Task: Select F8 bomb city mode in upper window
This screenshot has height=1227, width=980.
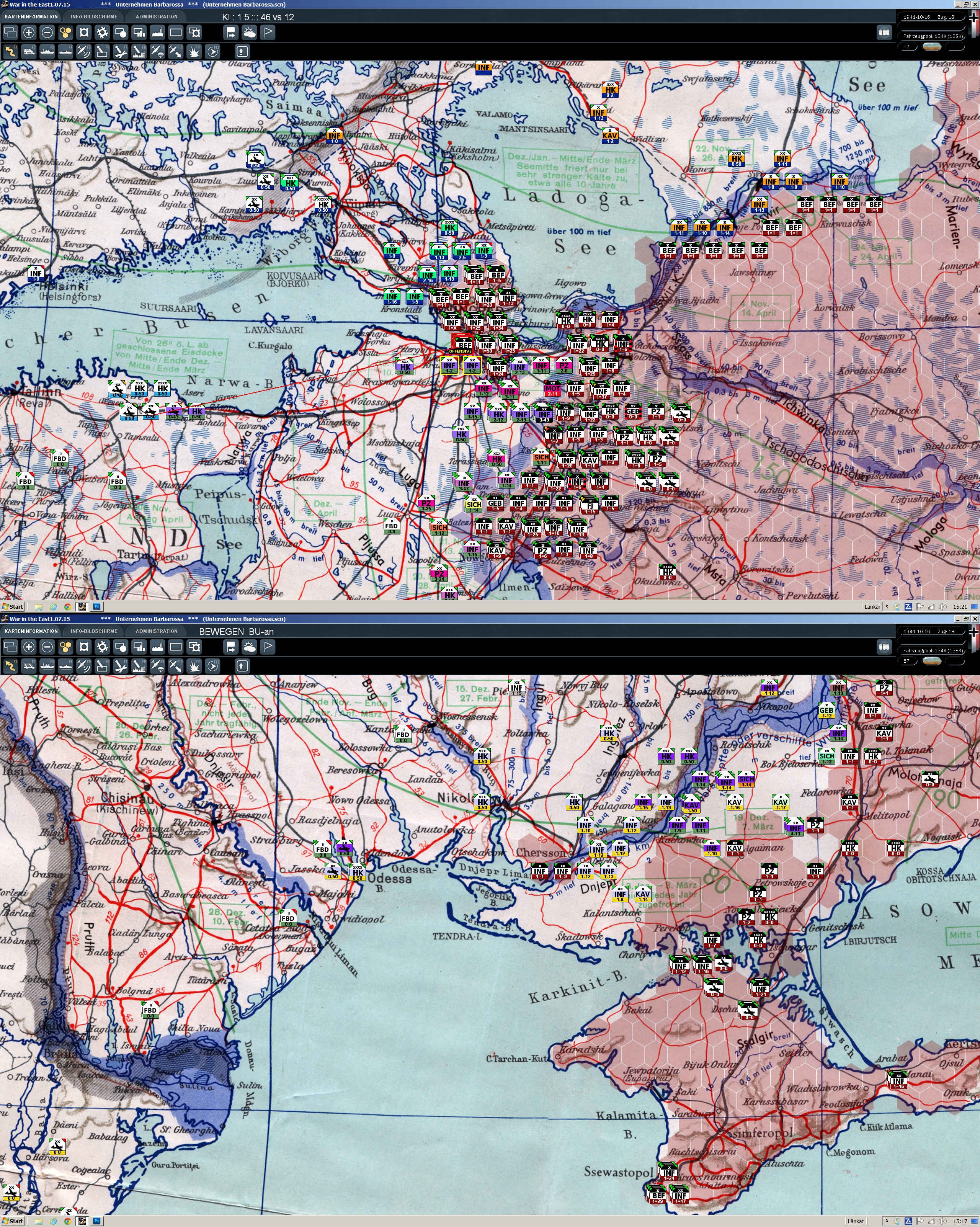Action: [139, 52]
